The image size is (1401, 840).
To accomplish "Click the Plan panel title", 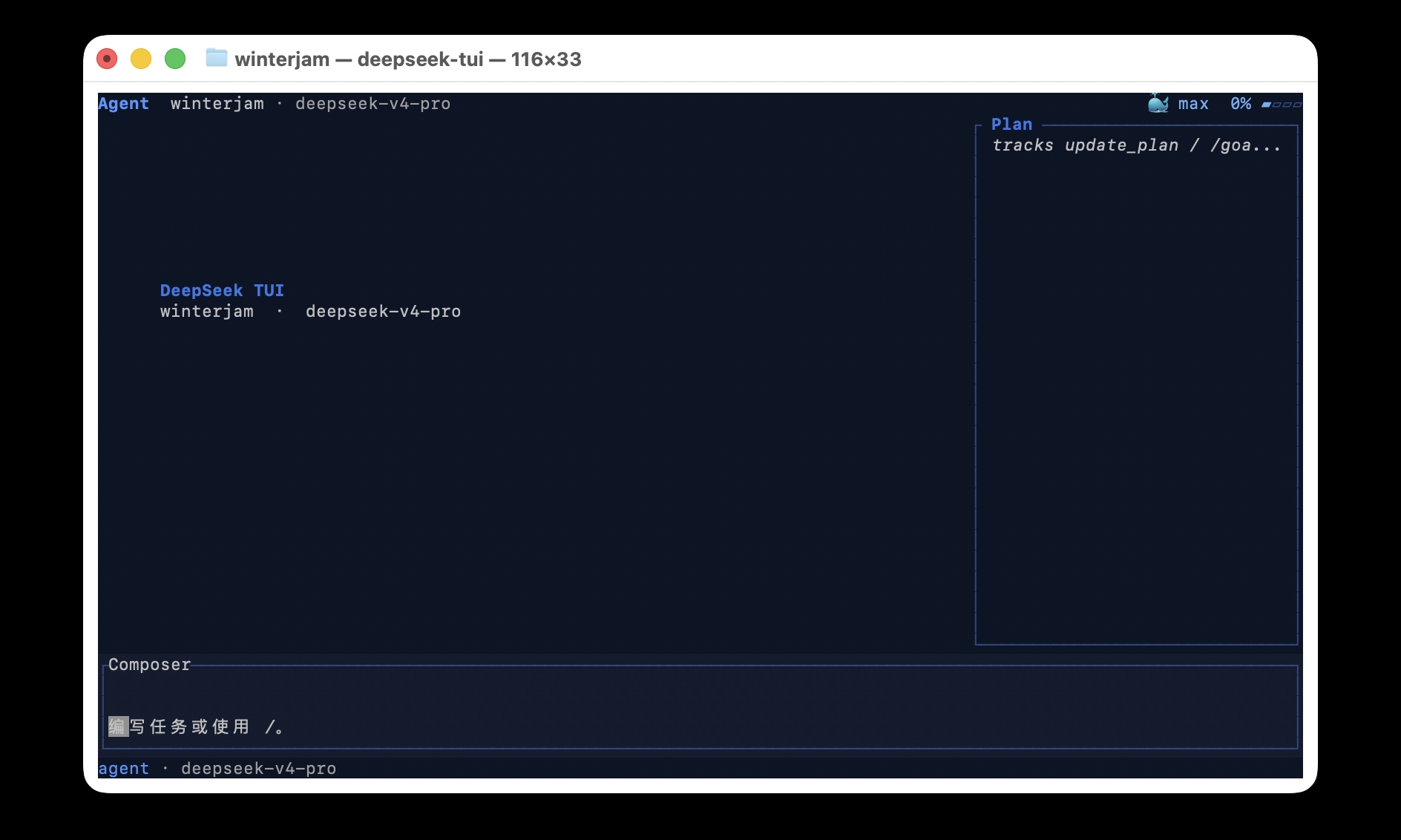I will 1011,124.
